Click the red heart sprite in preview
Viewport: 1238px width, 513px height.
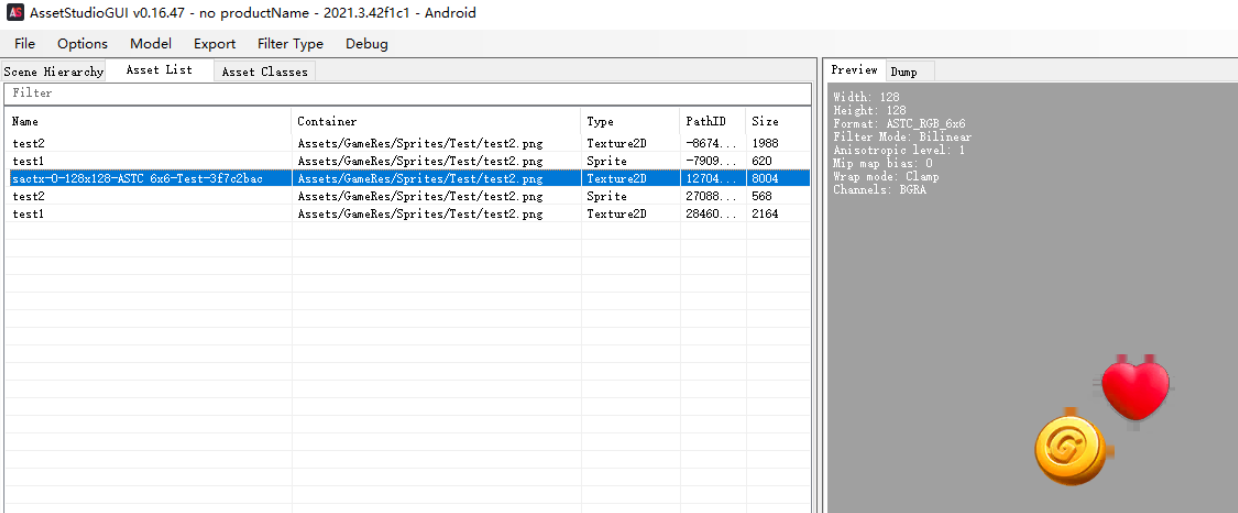(x=1136, y=390)
